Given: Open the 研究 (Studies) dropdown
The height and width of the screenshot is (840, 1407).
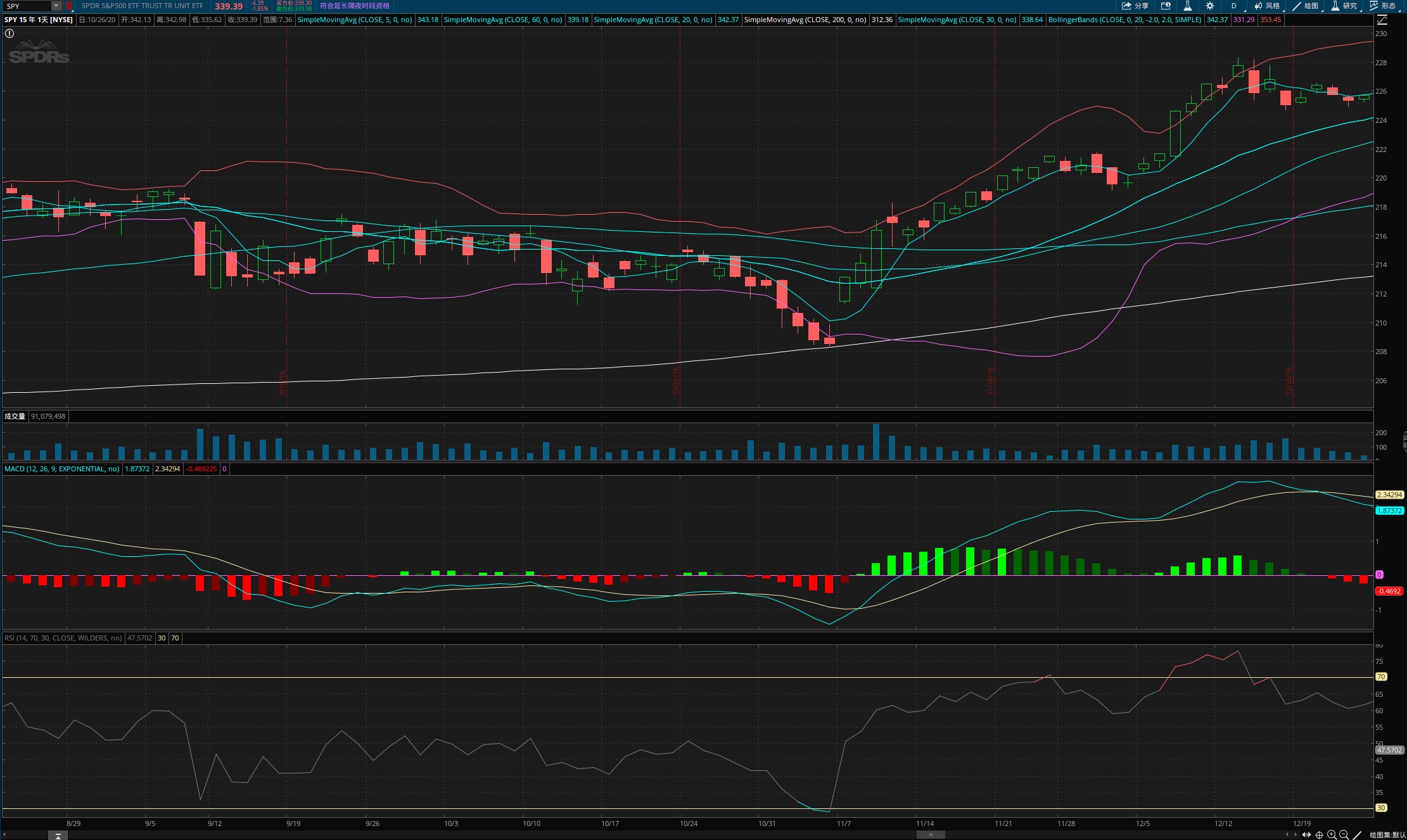Looking at the screenshot, I should pos(1344,6).
